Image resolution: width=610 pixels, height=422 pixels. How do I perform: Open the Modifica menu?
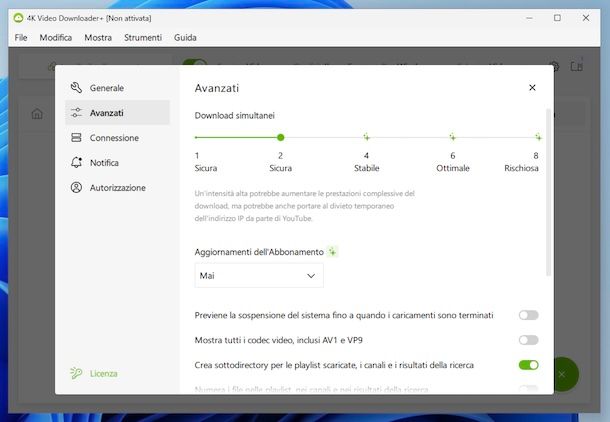click(56, 38)
